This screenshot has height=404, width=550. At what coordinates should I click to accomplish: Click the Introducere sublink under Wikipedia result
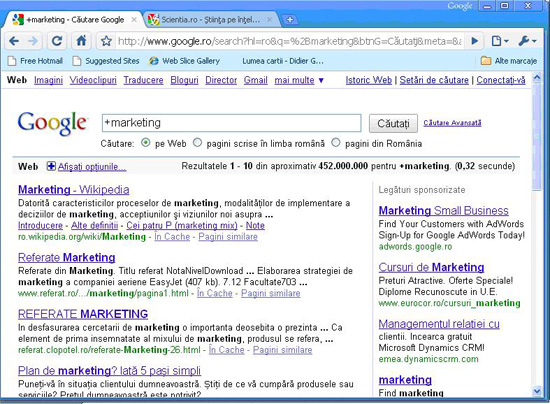tap(40, 225)
